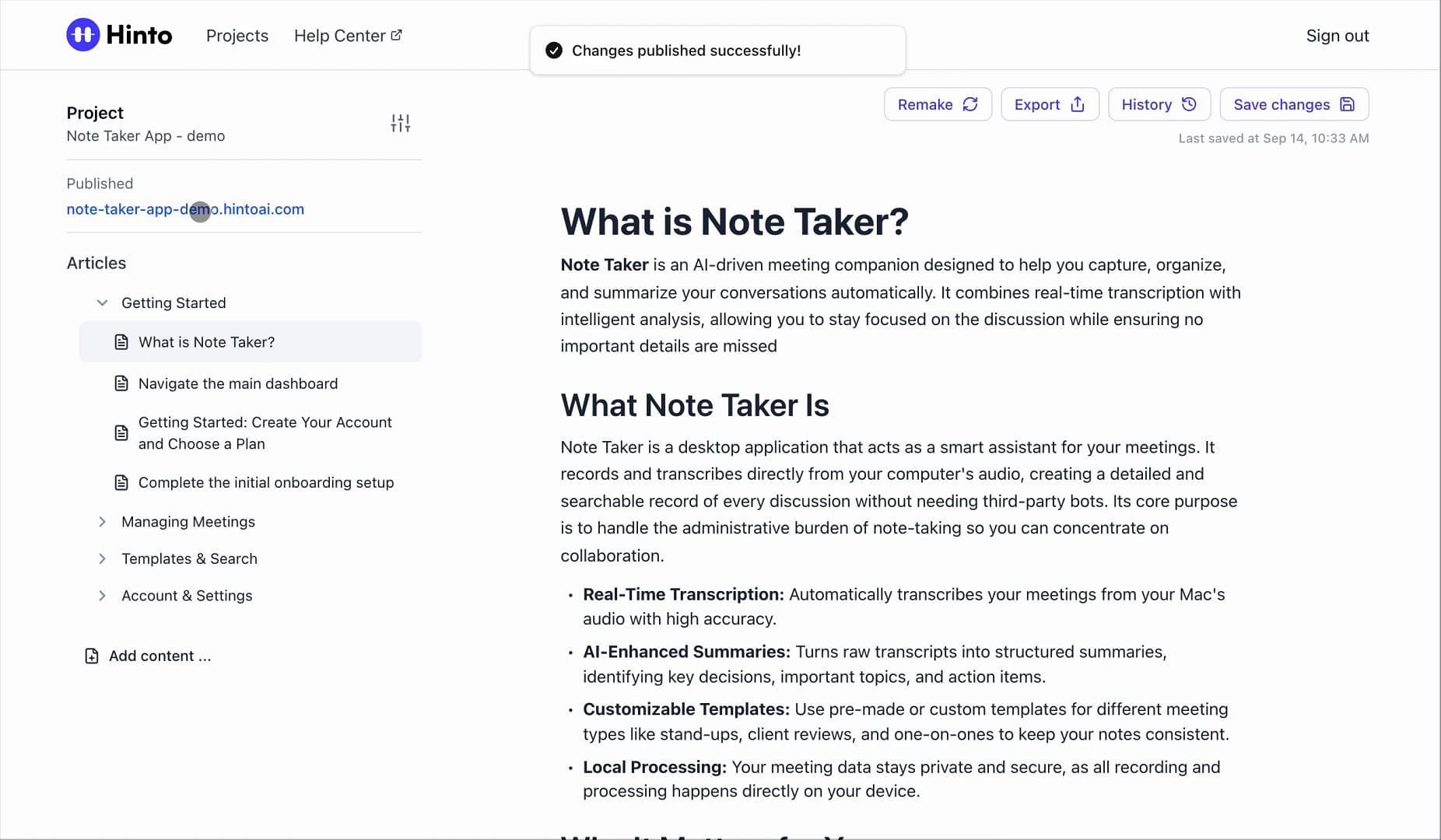Open project settings sliders icon

click(400, 123)
